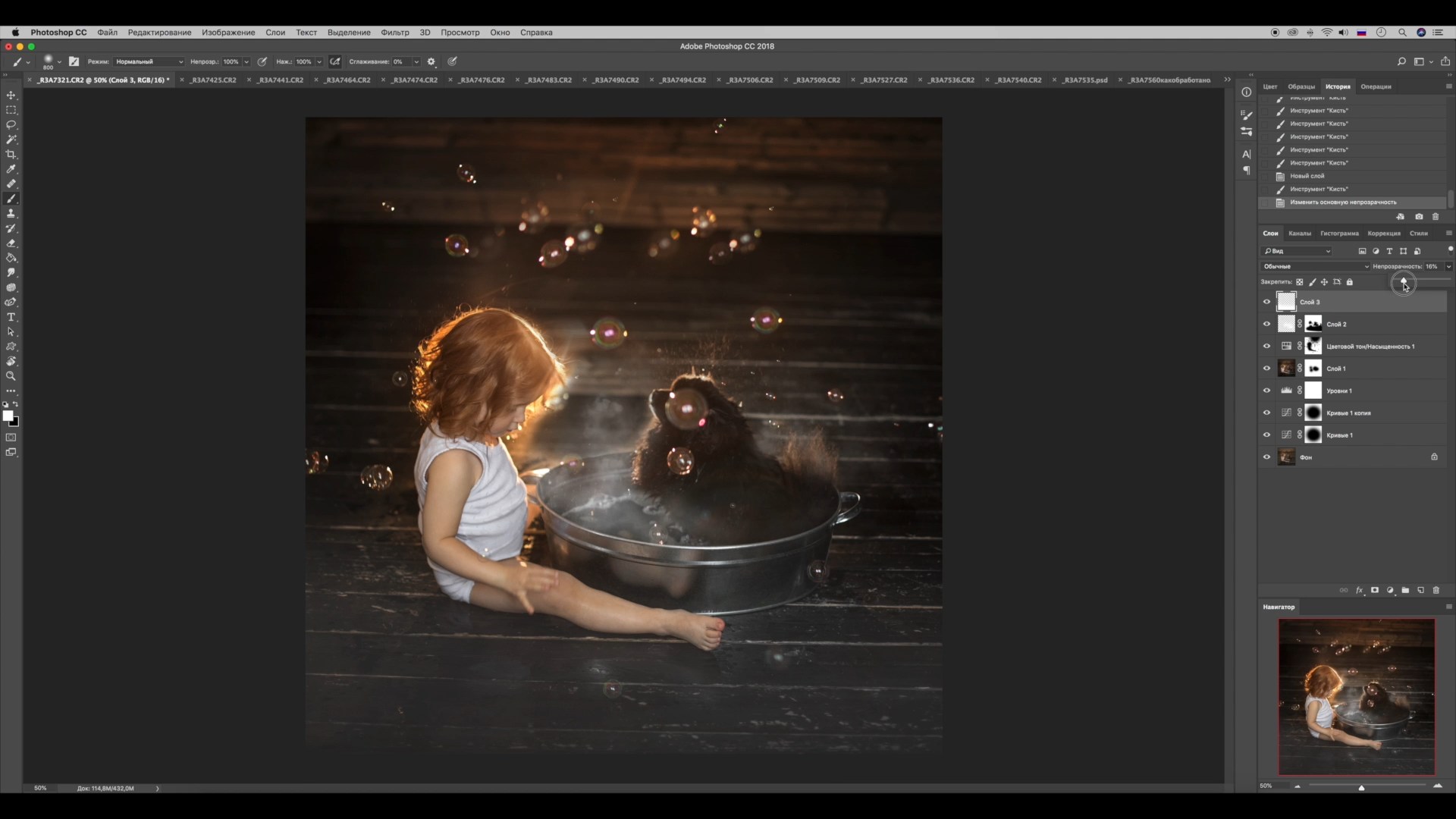Select the Lasso tool
1456x819 pixels.
(11, 124)
